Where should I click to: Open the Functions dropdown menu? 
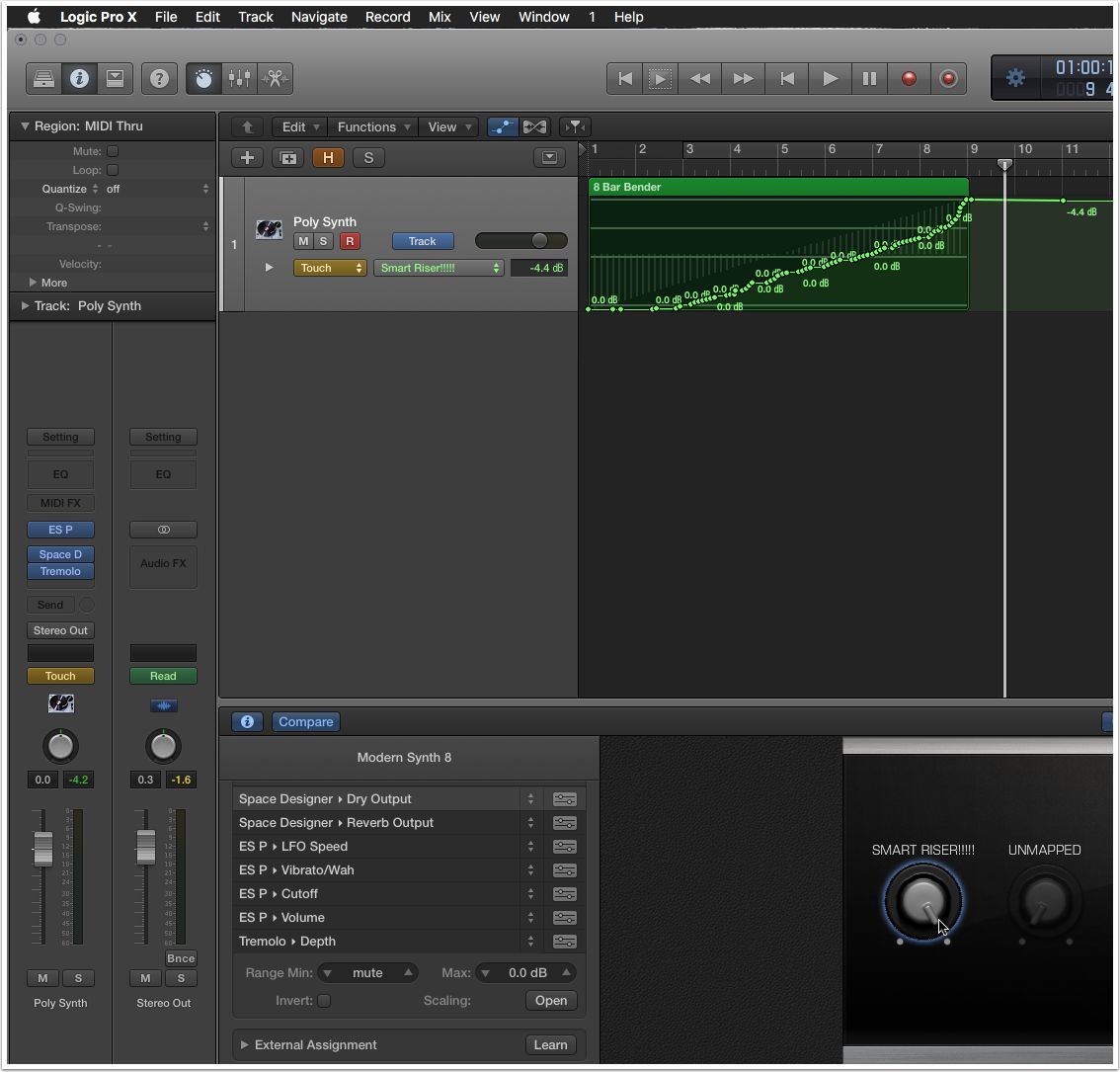click(373, 127)
